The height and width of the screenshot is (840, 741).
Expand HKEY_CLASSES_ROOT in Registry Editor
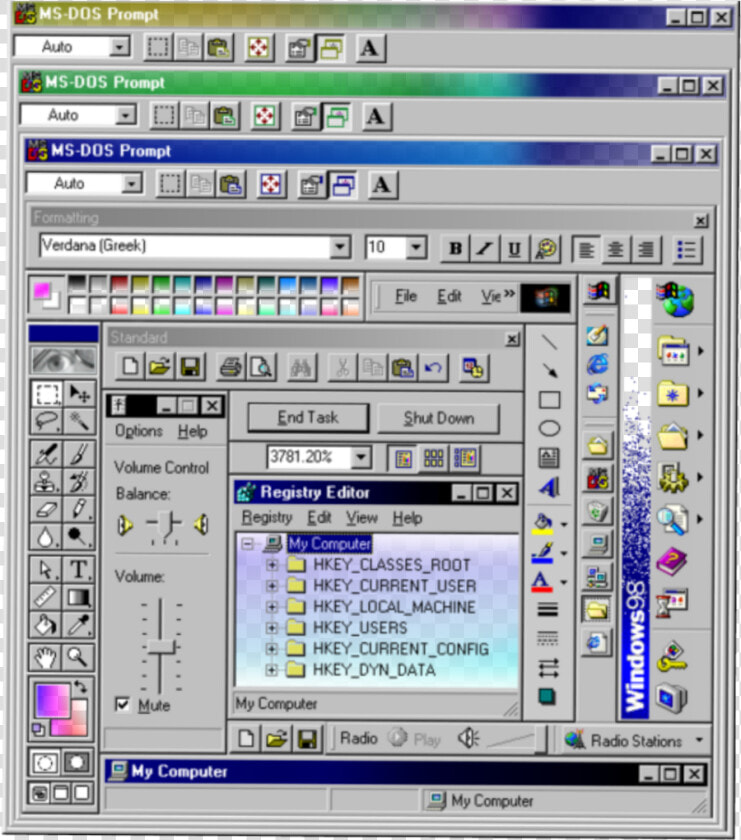point(272,565)
